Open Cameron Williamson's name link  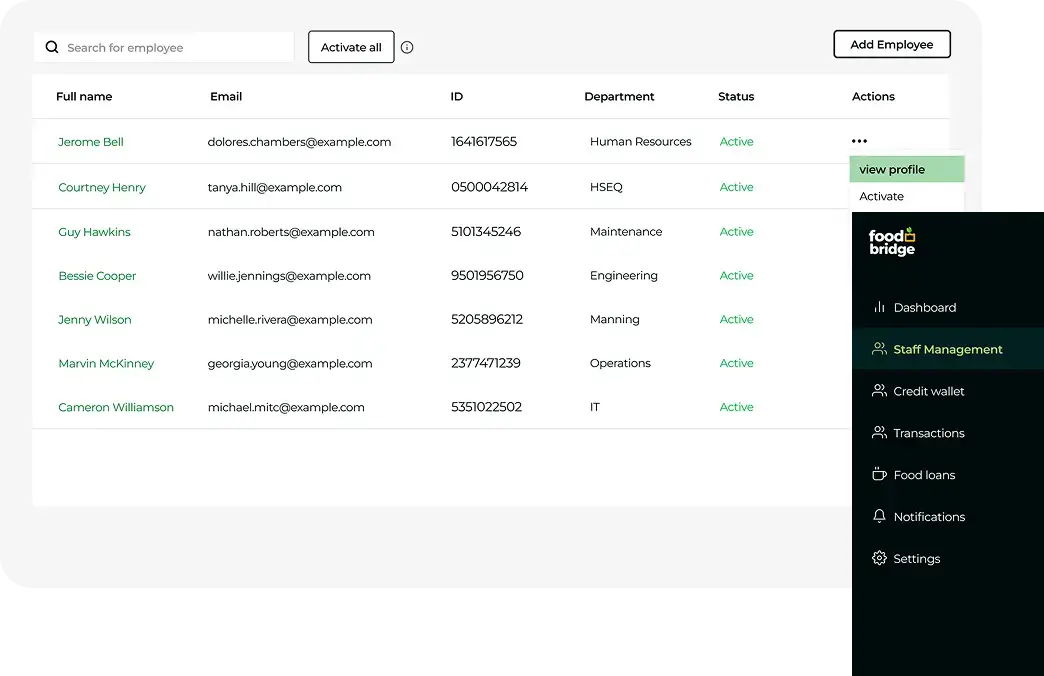[x=116, y=407]
